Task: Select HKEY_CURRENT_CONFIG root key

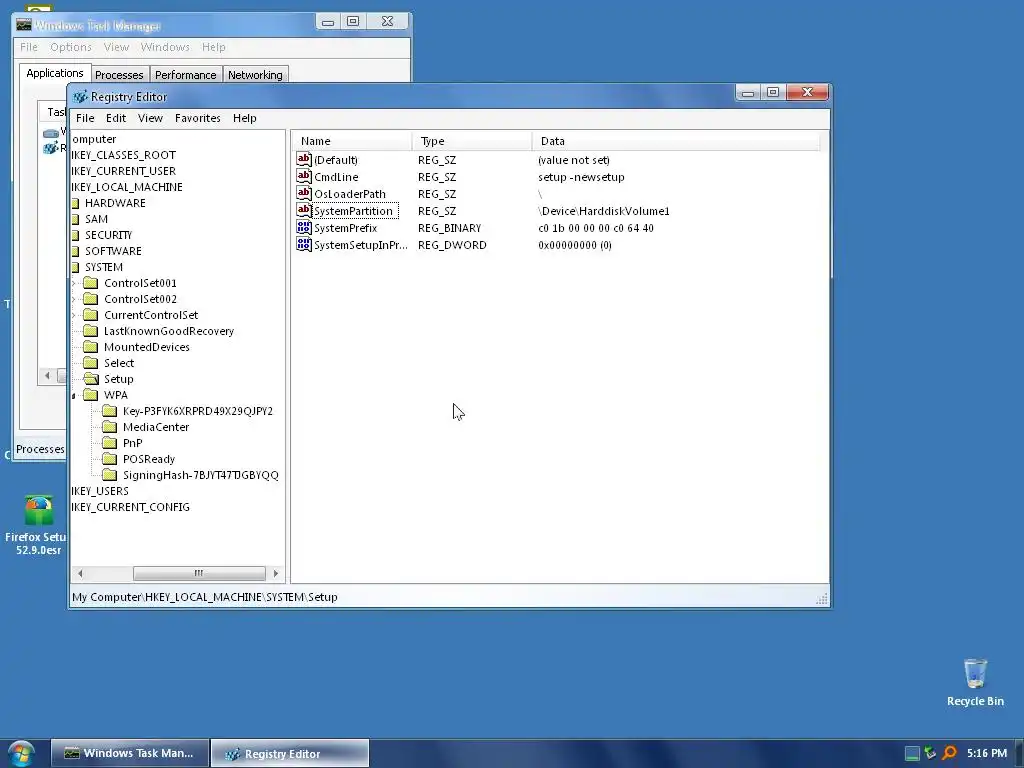Action: [131, 507]
